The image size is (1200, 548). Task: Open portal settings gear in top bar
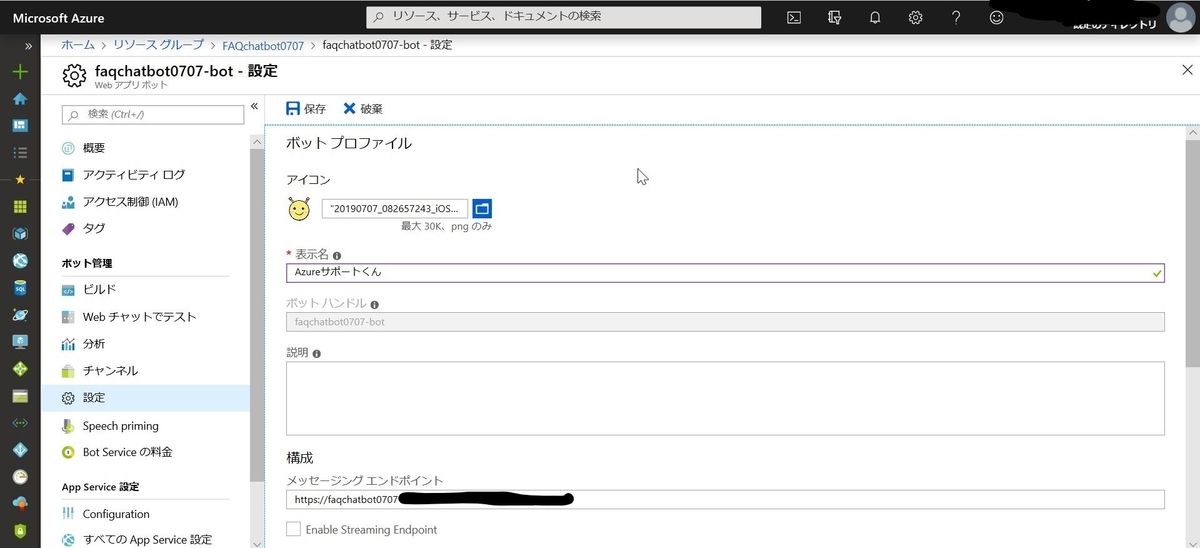(x=915, y=17)
